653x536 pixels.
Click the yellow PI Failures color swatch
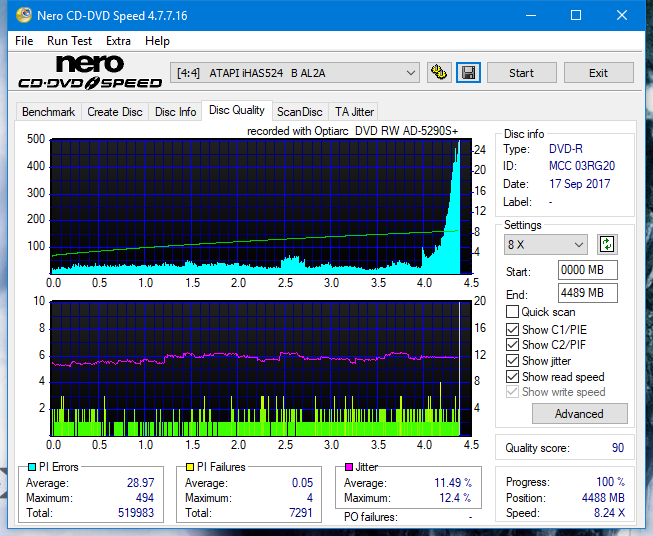pyautogui.click(x=190, y=467)
